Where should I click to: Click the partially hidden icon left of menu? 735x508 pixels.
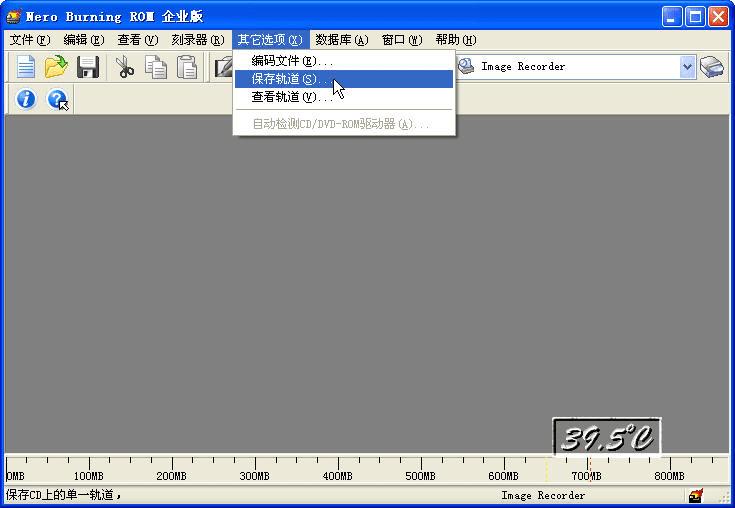224,67
